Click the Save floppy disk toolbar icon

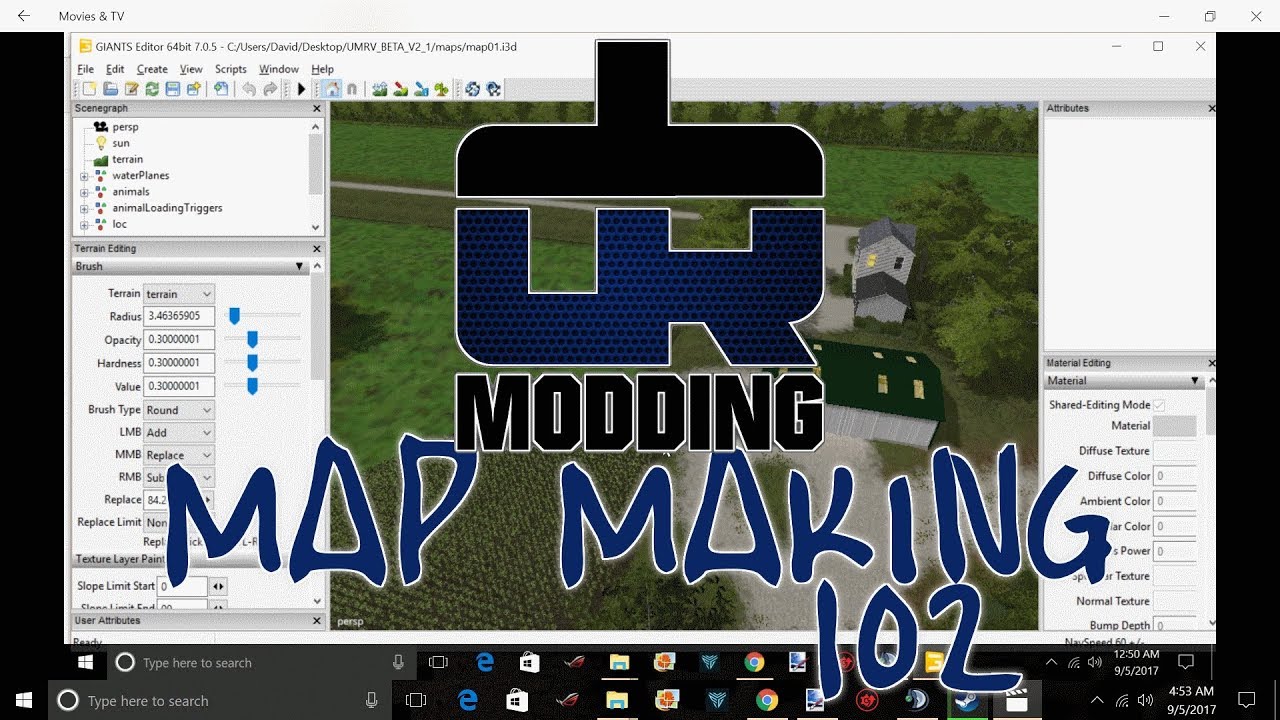[x=173, y=89]
